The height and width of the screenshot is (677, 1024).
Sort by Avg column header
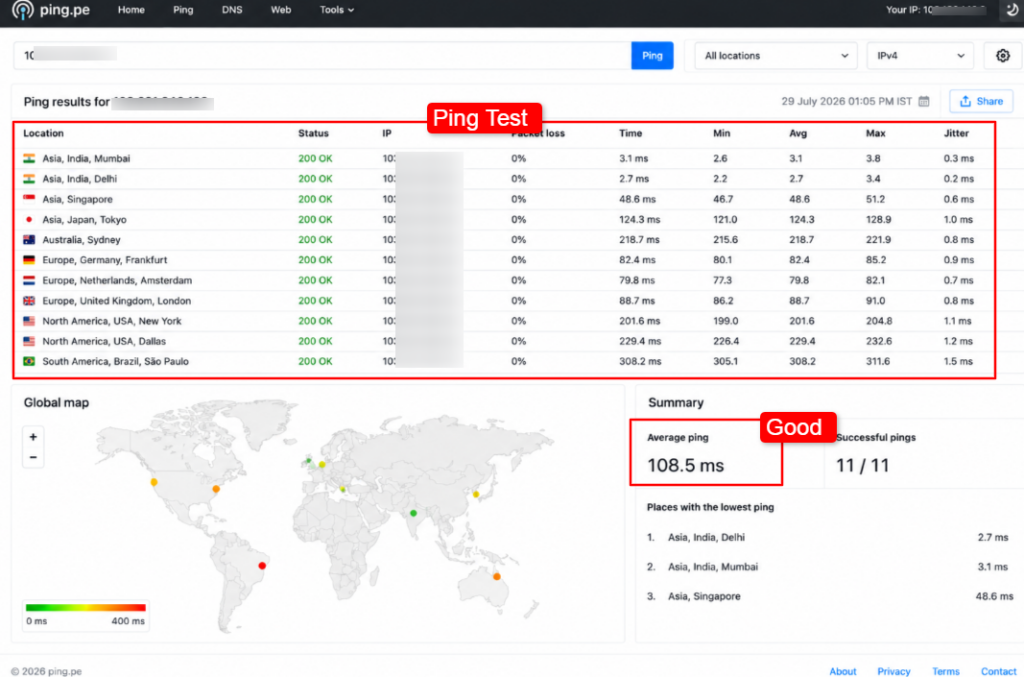pos(798,133)
